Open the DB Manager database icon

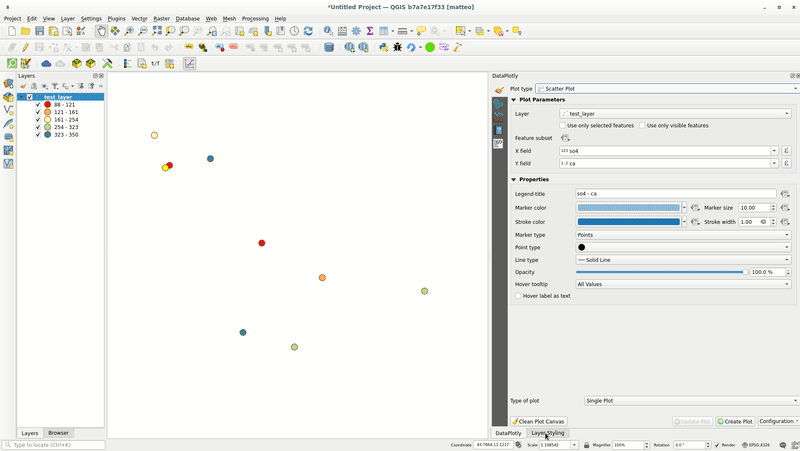coord(329,47)
